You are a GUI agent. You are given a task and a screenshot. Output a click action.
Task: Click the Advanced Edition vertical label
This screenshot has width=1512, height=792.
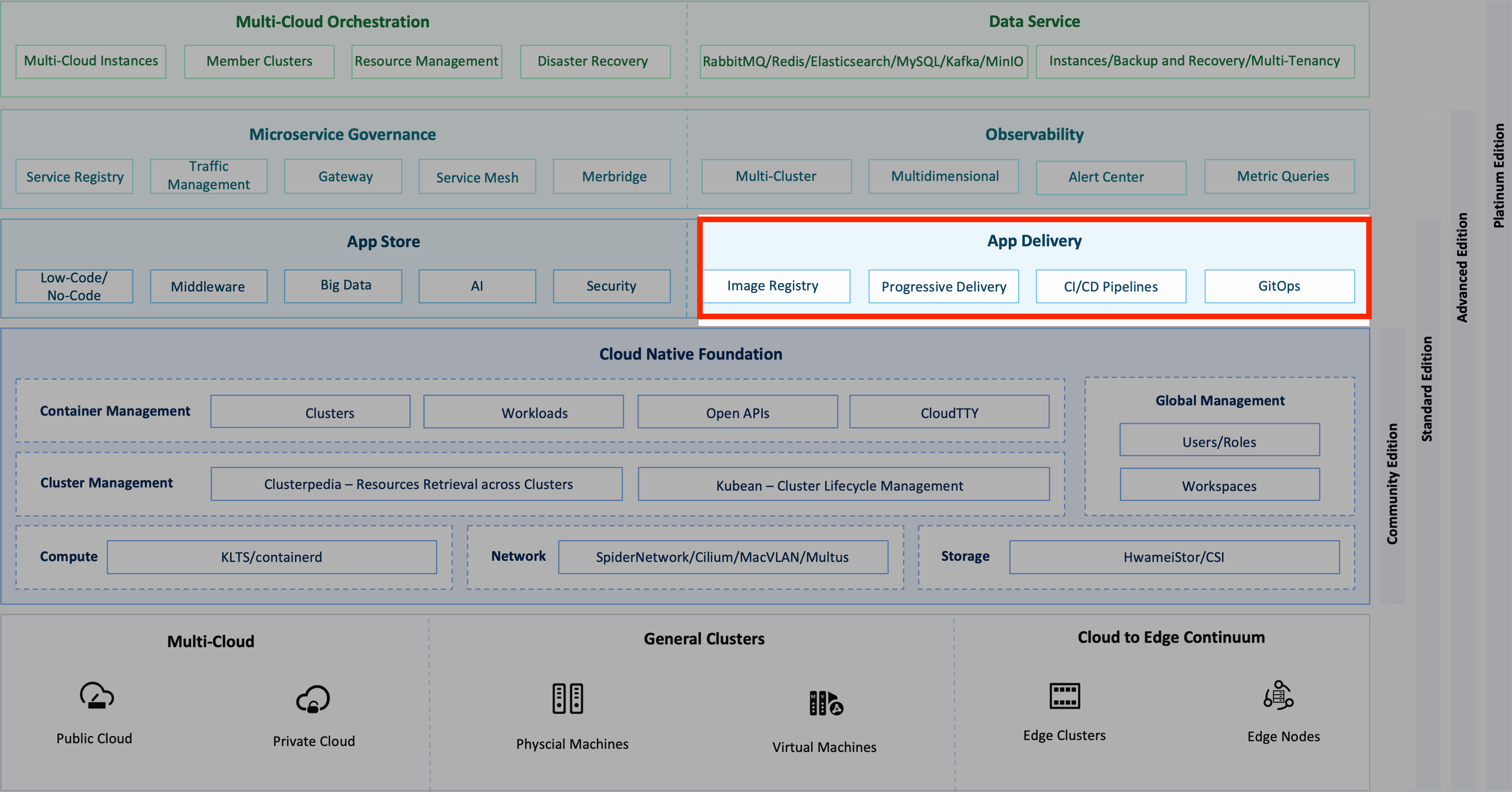coord(1462,268)
